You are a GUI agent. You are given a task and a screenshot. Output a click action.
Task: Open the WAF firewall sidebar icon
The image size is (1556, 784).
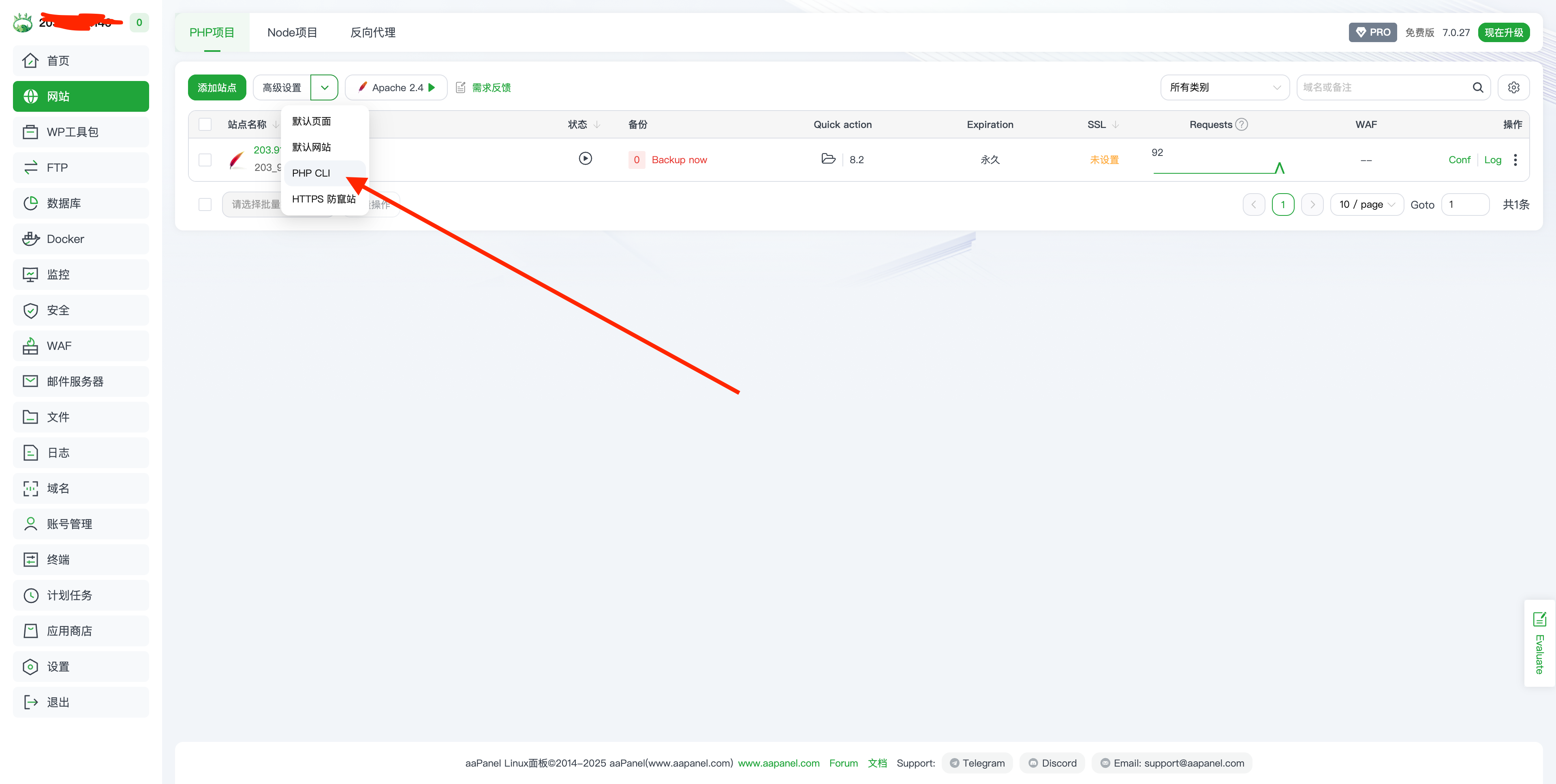coord(31,346)
